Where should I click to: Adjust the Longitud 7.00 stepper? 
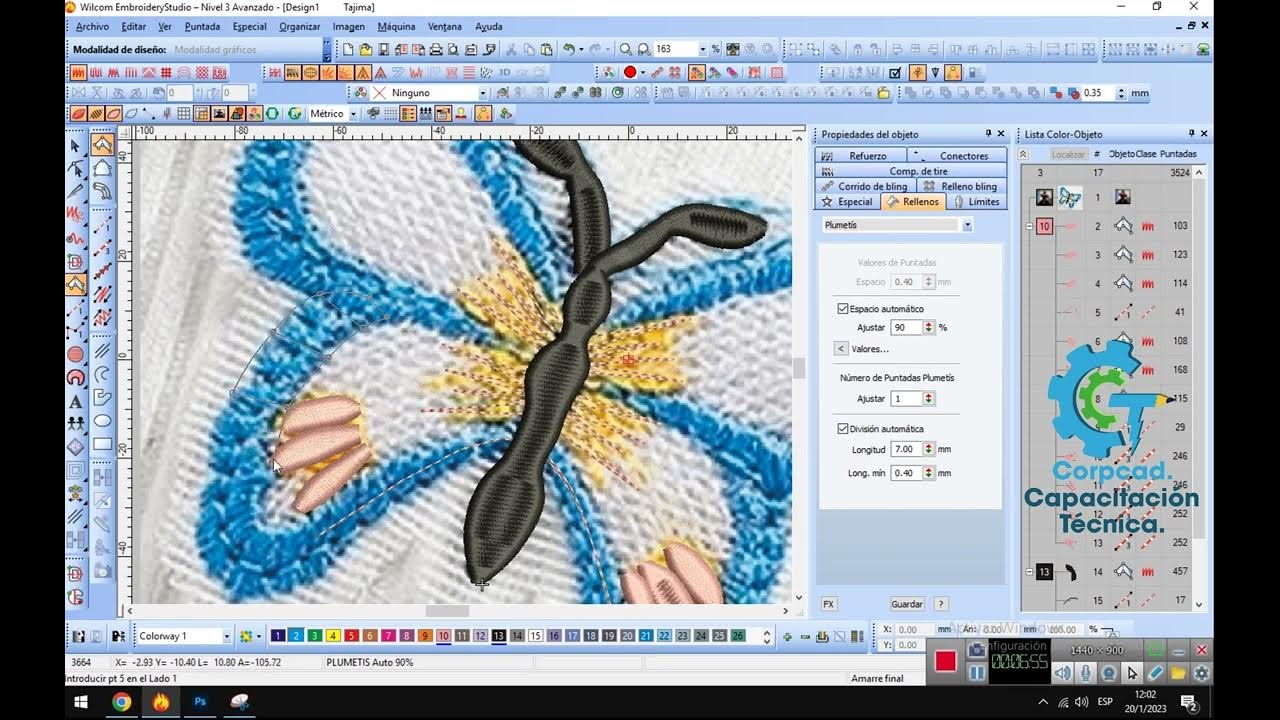(x=929, y=450)
